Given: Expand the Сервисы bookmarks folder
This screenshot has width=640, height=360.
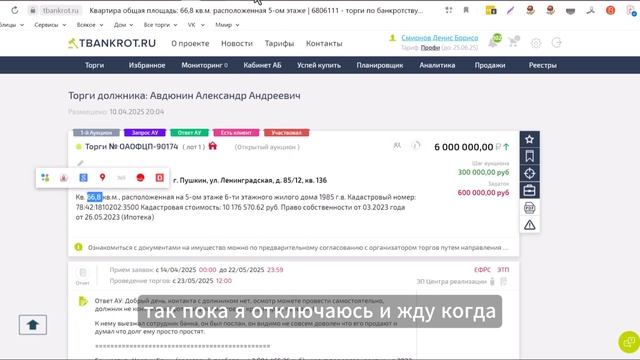Looking at the screenshot, I should [50, 25].
